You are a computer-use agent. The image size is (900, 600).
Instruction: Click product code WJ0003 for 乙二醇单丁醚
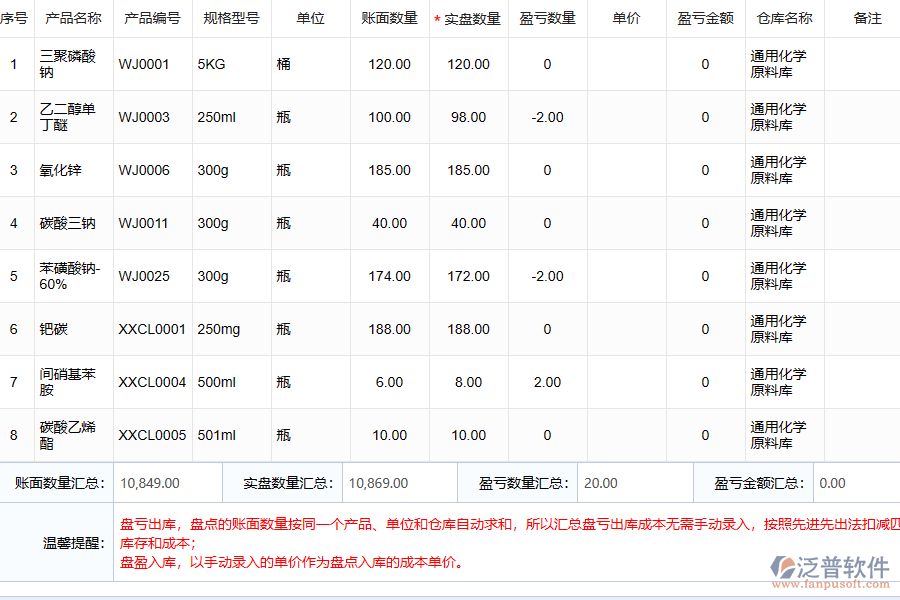tap(145, 117)
